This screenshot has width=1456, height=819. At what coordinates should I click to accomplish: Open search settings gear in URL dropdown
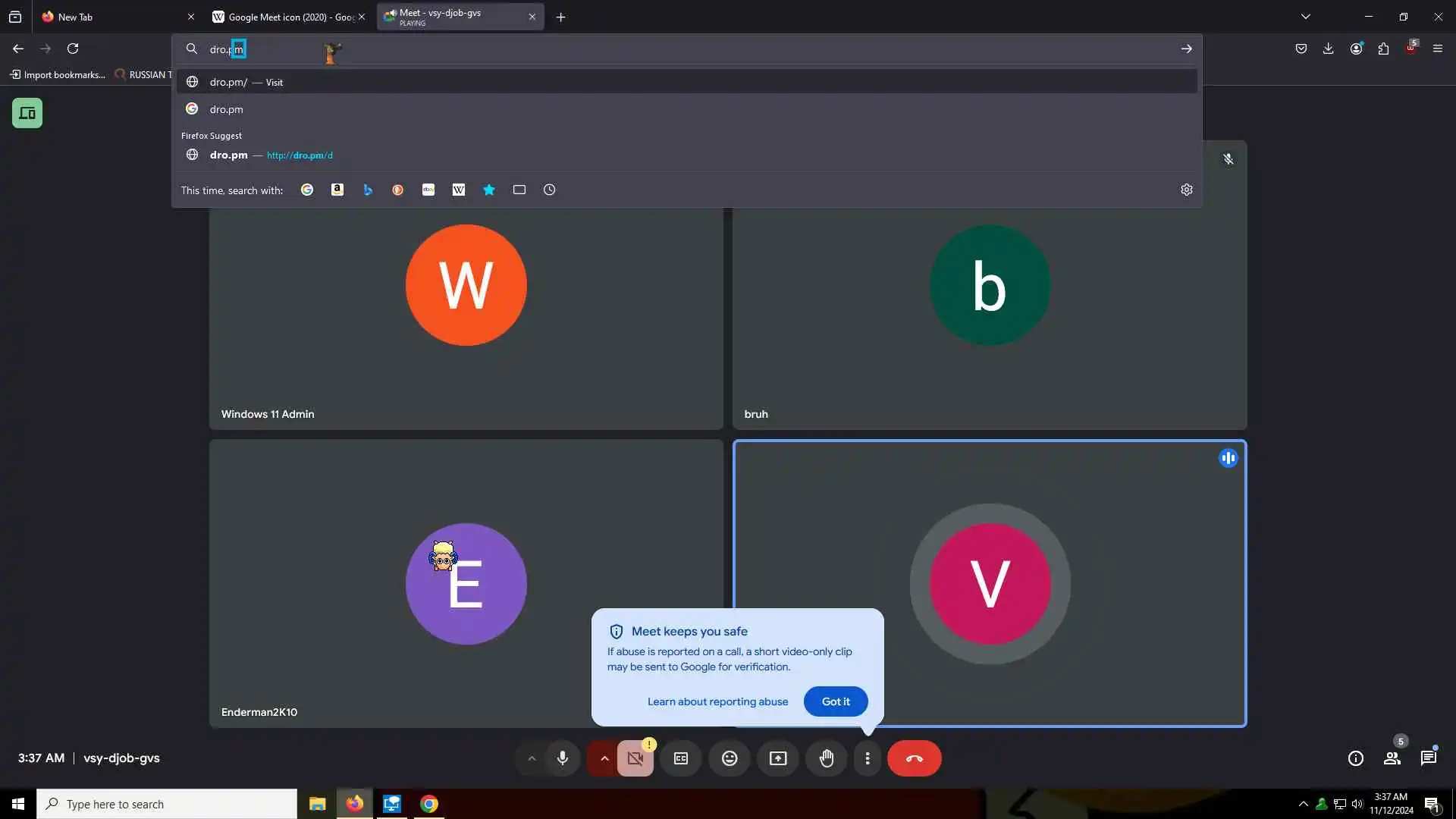point(1187,190)
